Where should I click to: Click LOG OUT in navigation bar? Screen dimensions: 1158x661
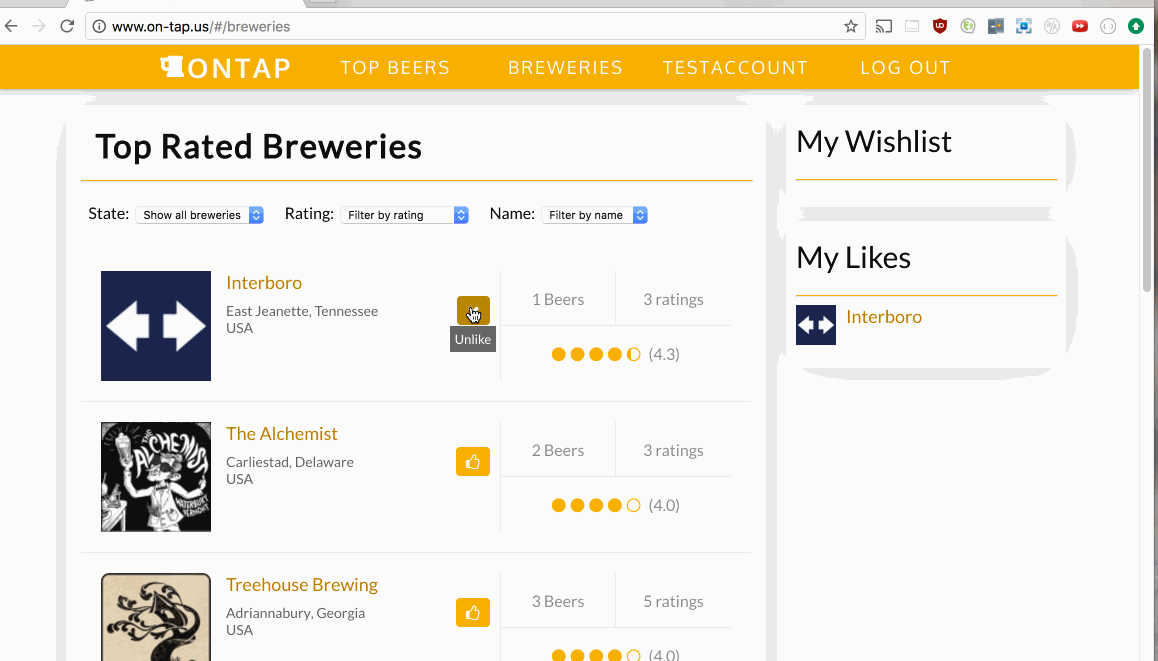pyautogui.click(x=905, y=68)
